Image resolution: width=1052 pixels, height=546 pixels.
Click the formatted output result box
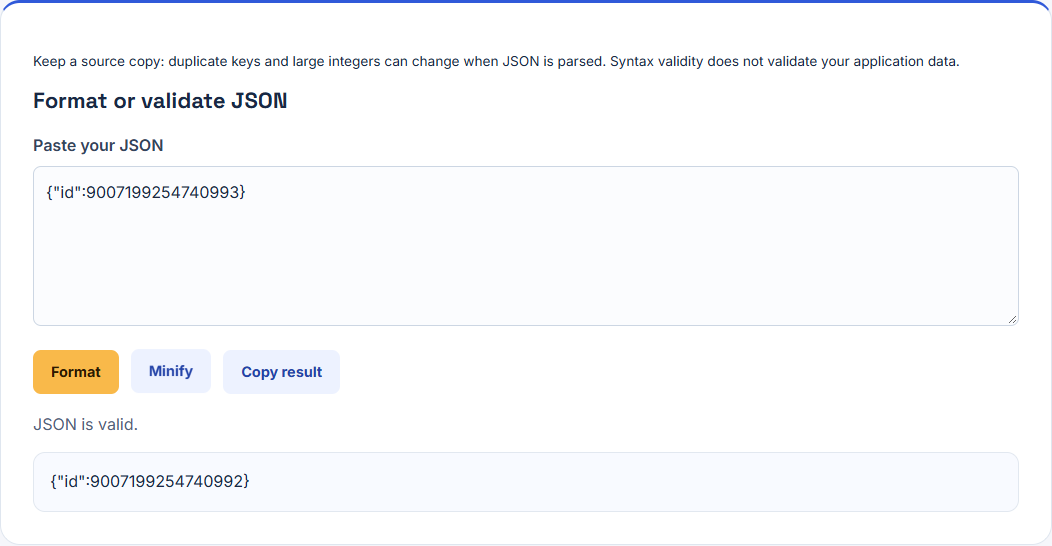525,482
